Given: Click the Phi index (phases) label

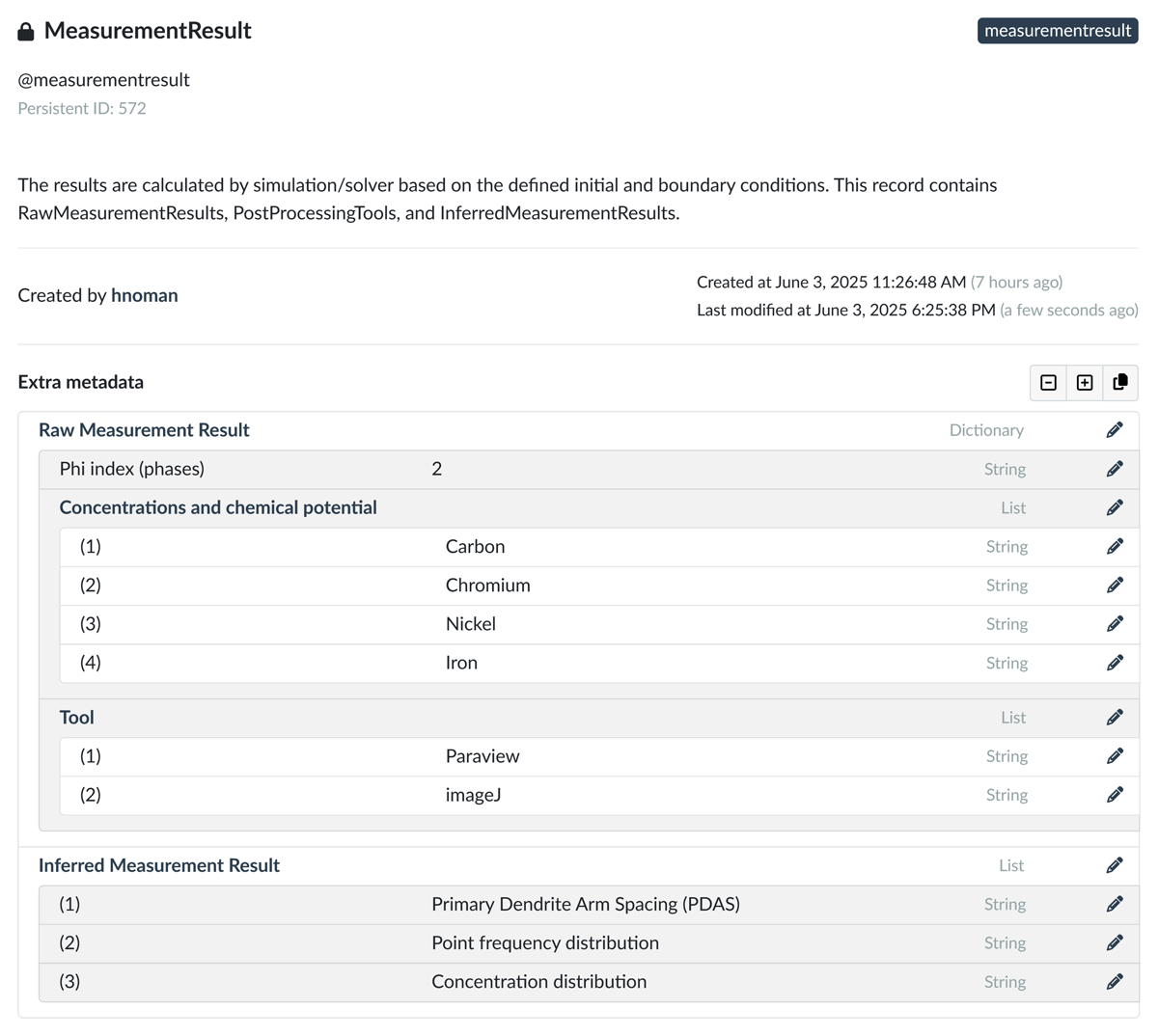Looking at the screenshot, I should click(132, 469).
